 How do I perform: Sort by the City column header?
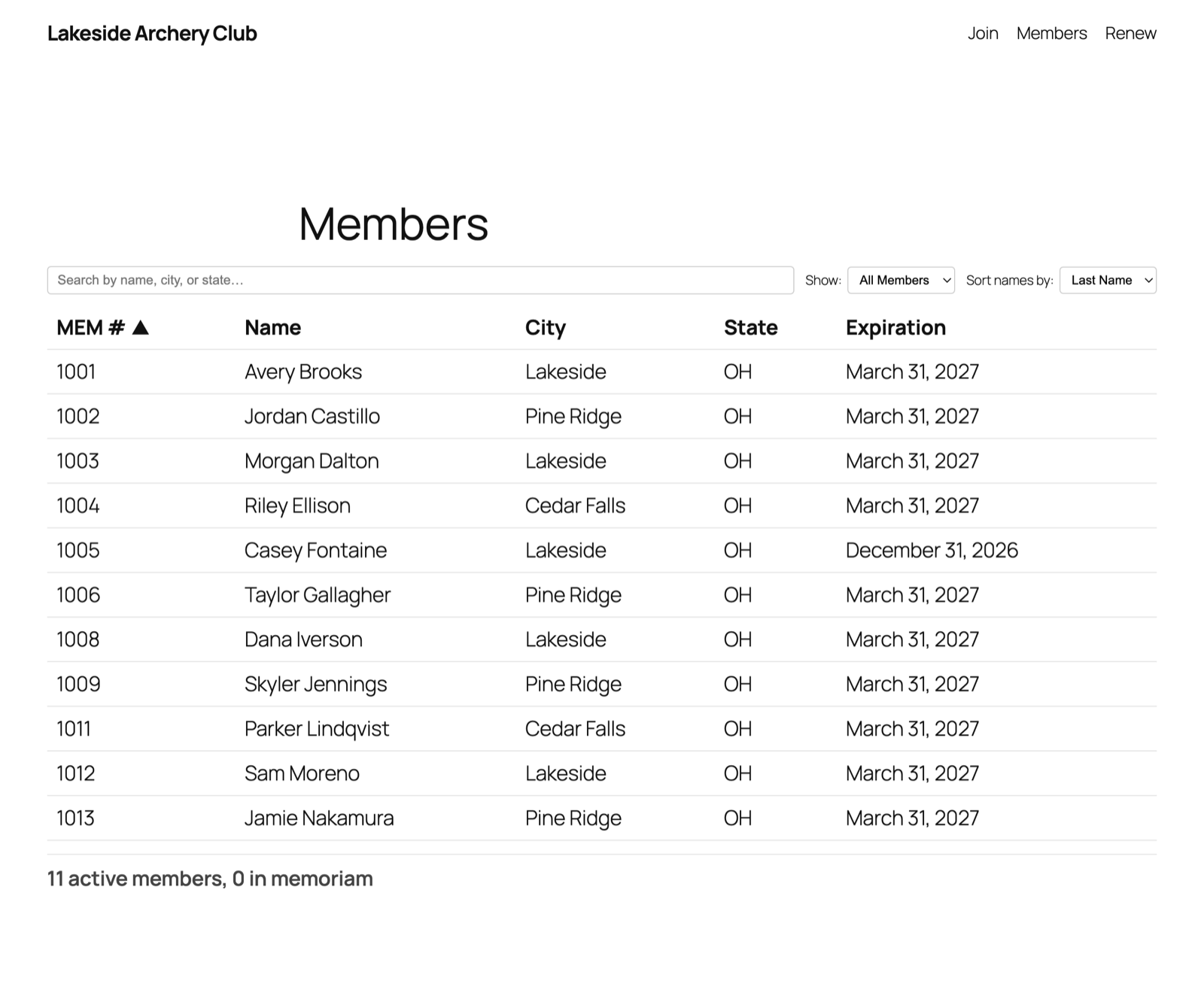[x=545, y=327]
